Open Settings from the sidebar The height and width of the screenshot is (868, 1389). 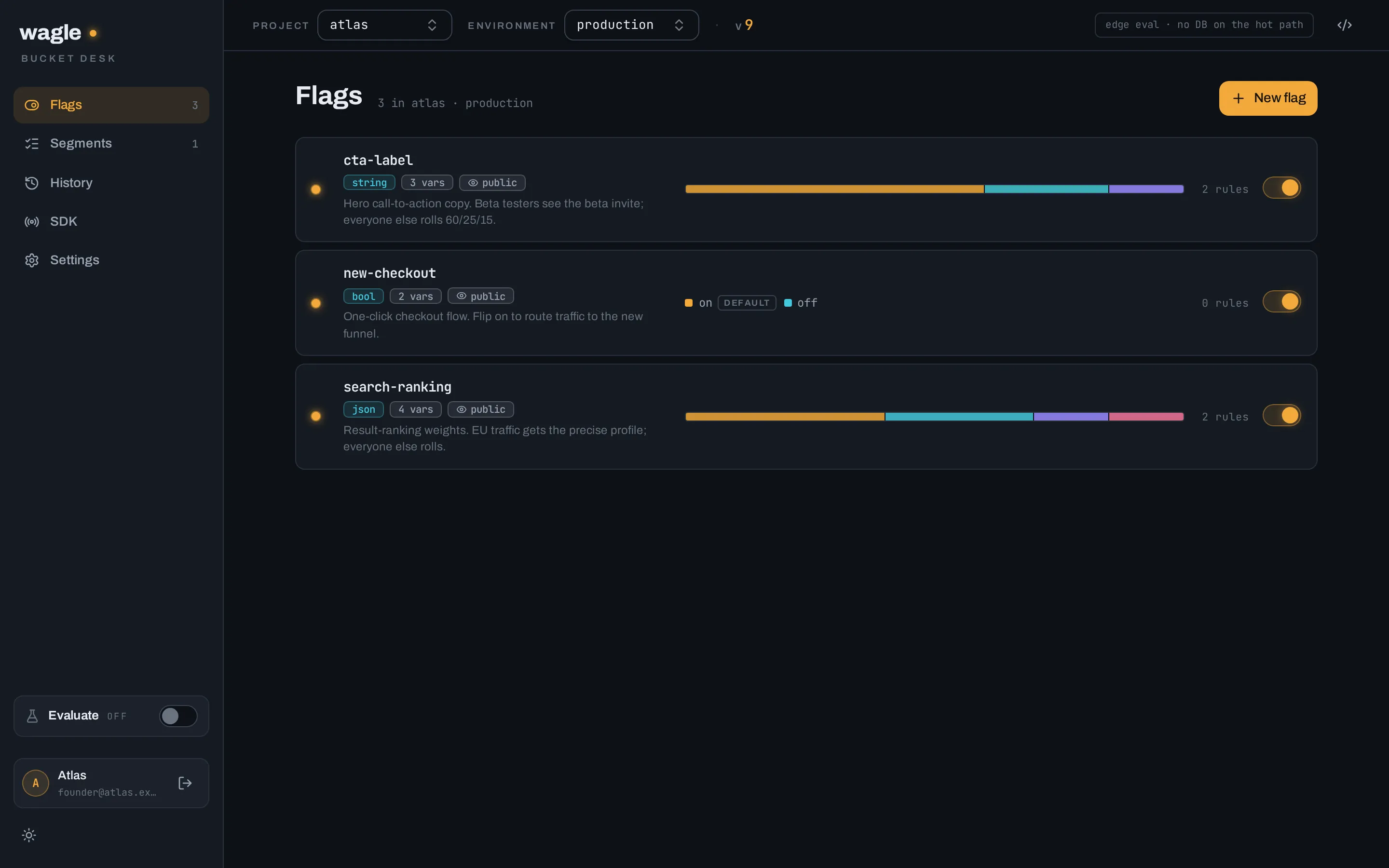tap(111, 260)
